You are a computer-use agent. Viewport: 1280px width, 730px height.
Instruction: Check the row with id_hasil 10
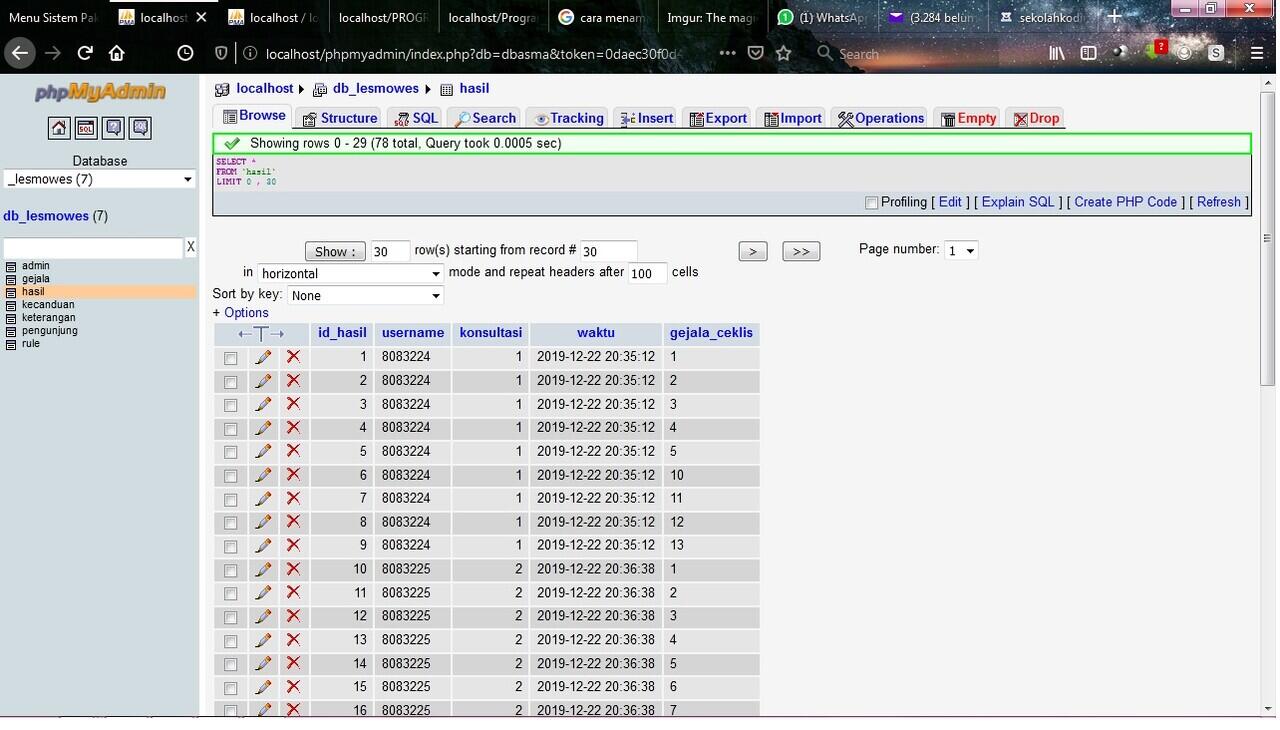(231, 570)
